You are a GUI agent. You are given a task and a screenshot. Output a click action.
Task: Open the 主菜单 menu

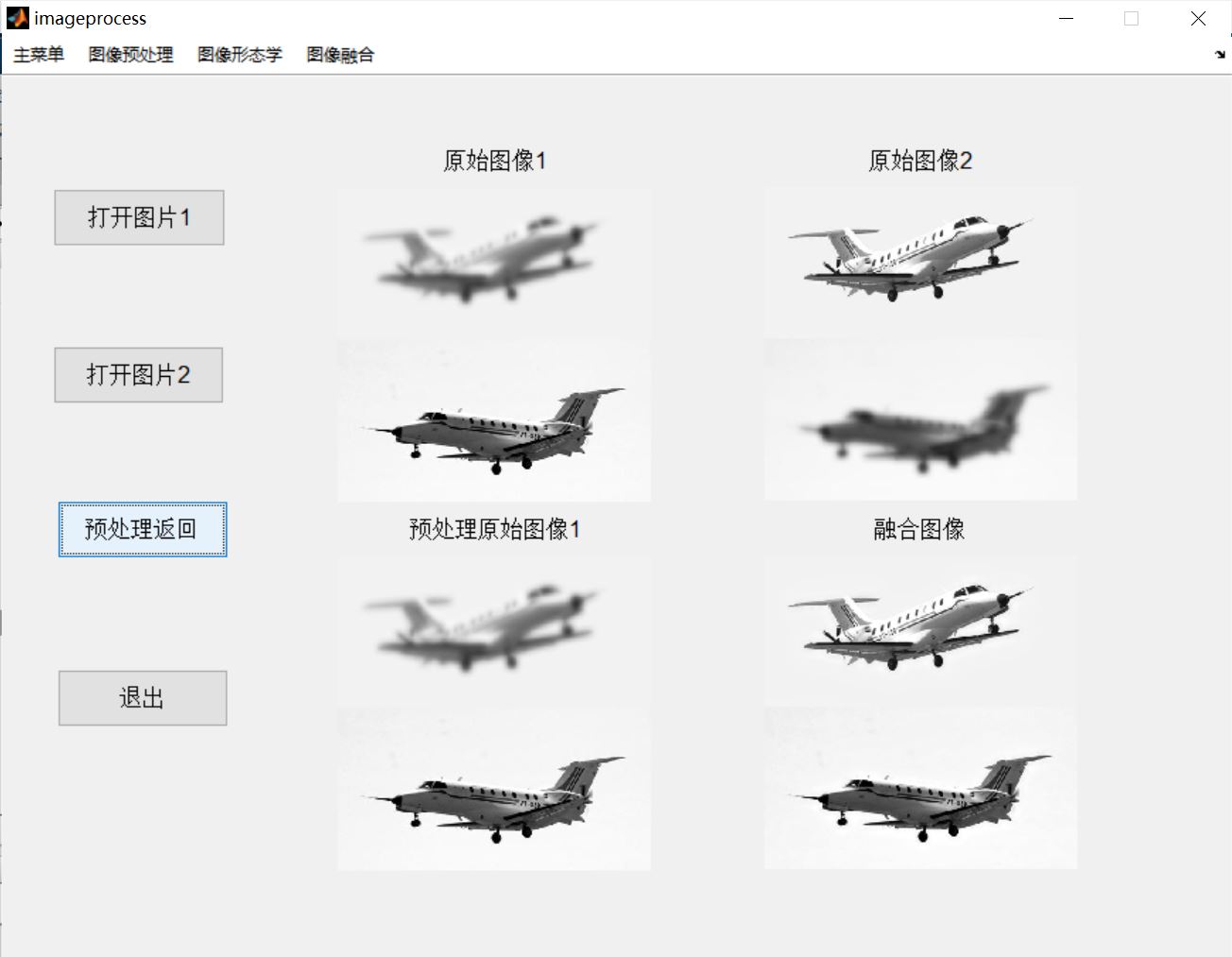coord(39,54)
